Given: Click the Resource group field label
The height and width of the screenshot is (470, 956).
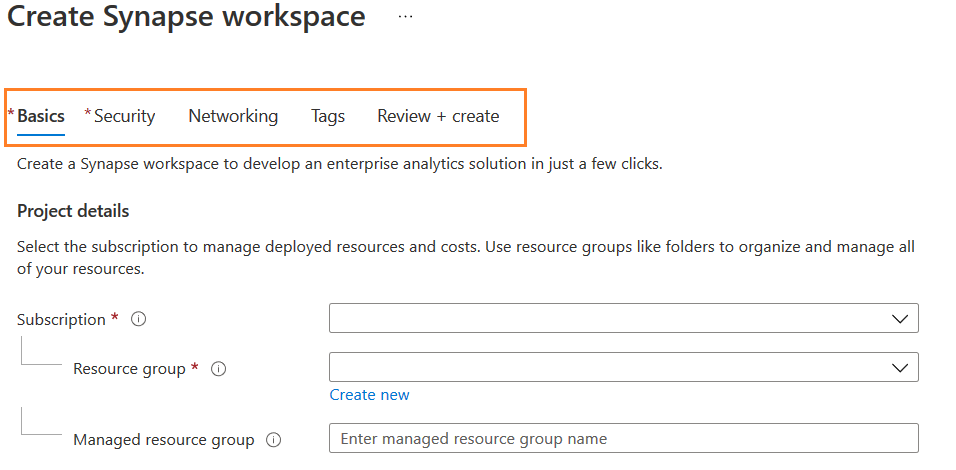Looking at the screenshot, I should click(x=129, y=369).
